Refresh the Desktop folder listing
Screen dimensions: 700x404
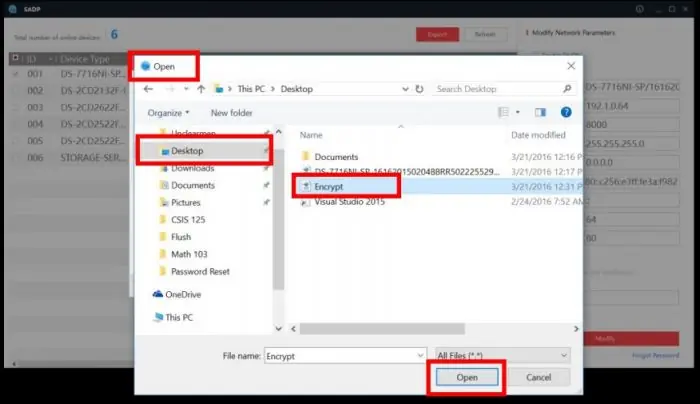coord(417,89)
